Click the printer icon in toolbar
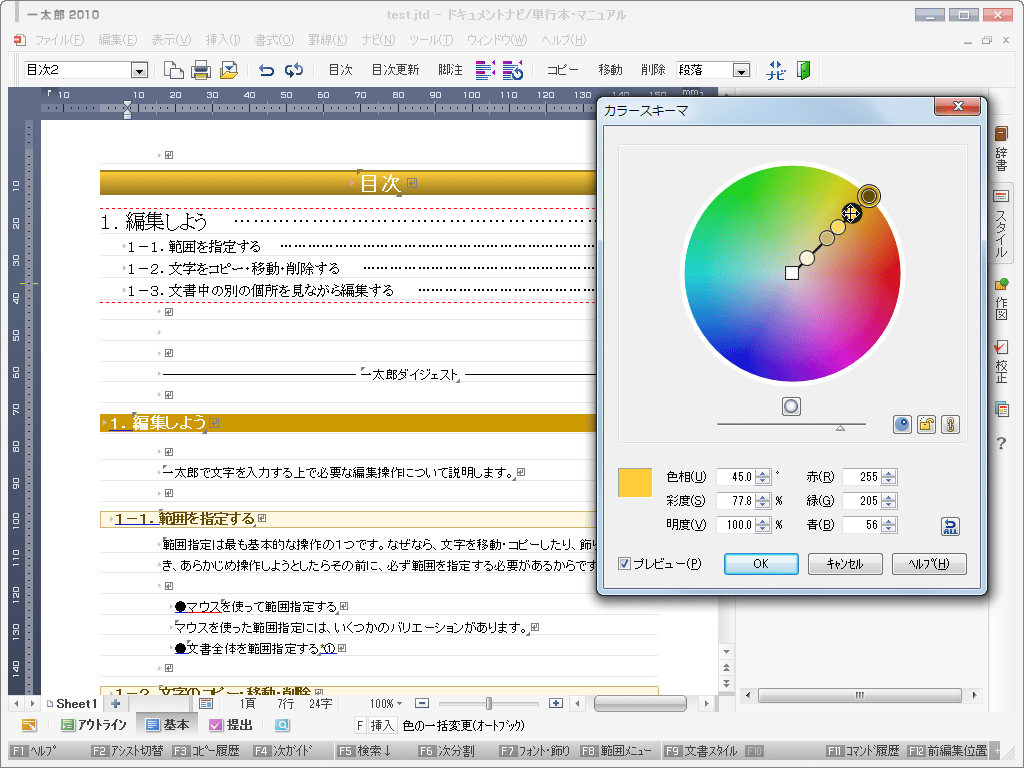 point(201,70)
